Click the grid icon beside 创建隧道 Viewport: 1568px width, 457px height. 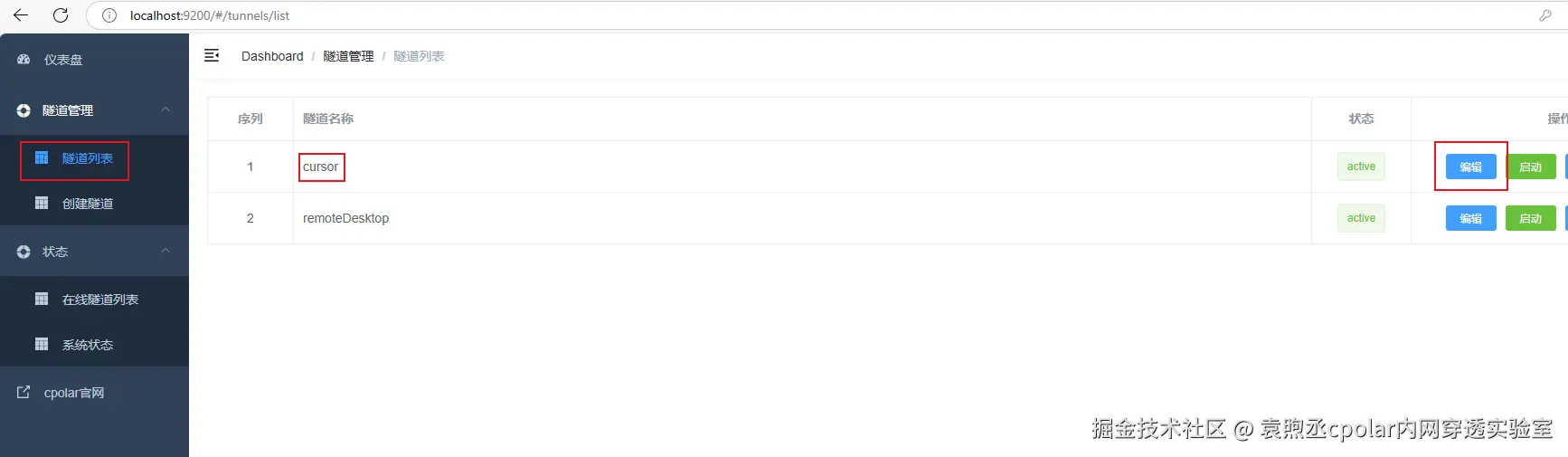tap(42, 203)
